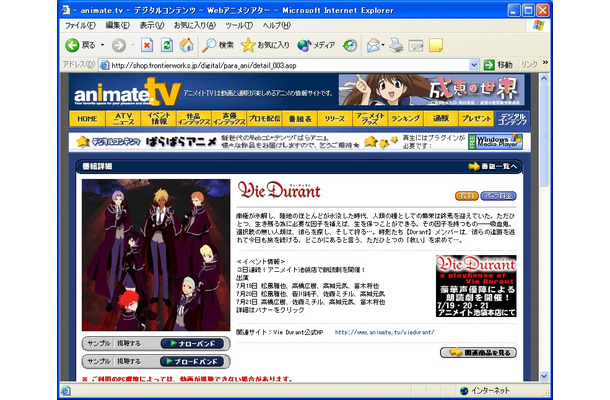Click the Windows flag logo in the menu bar
This screenshot has width=610, height=400.
click(539, 25)
